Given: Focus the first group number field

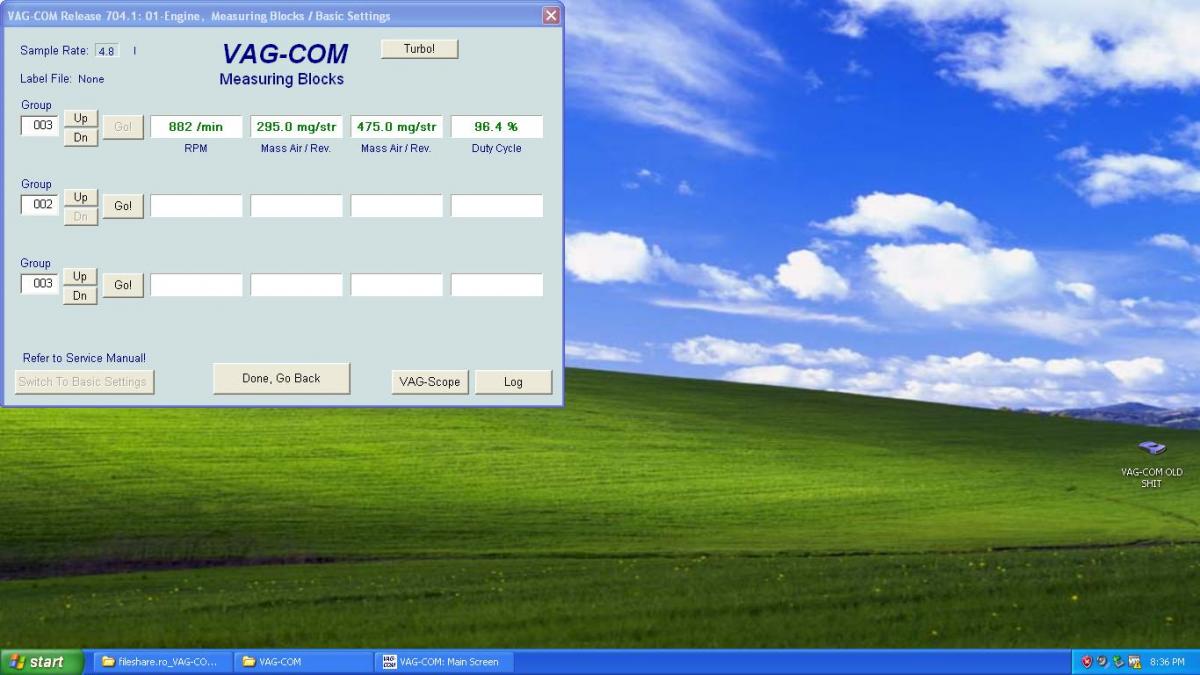Looking at the screenshot, I should point(40,126).
